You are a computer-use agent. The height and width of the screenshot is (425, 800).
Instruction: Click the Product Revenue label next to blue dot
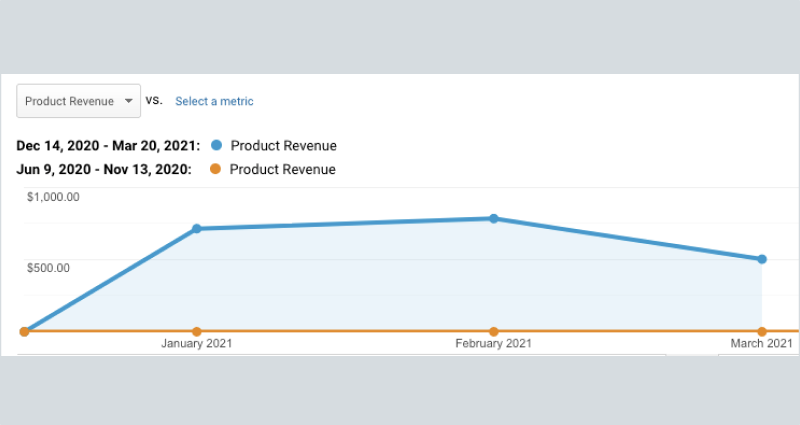click(283, 146)
